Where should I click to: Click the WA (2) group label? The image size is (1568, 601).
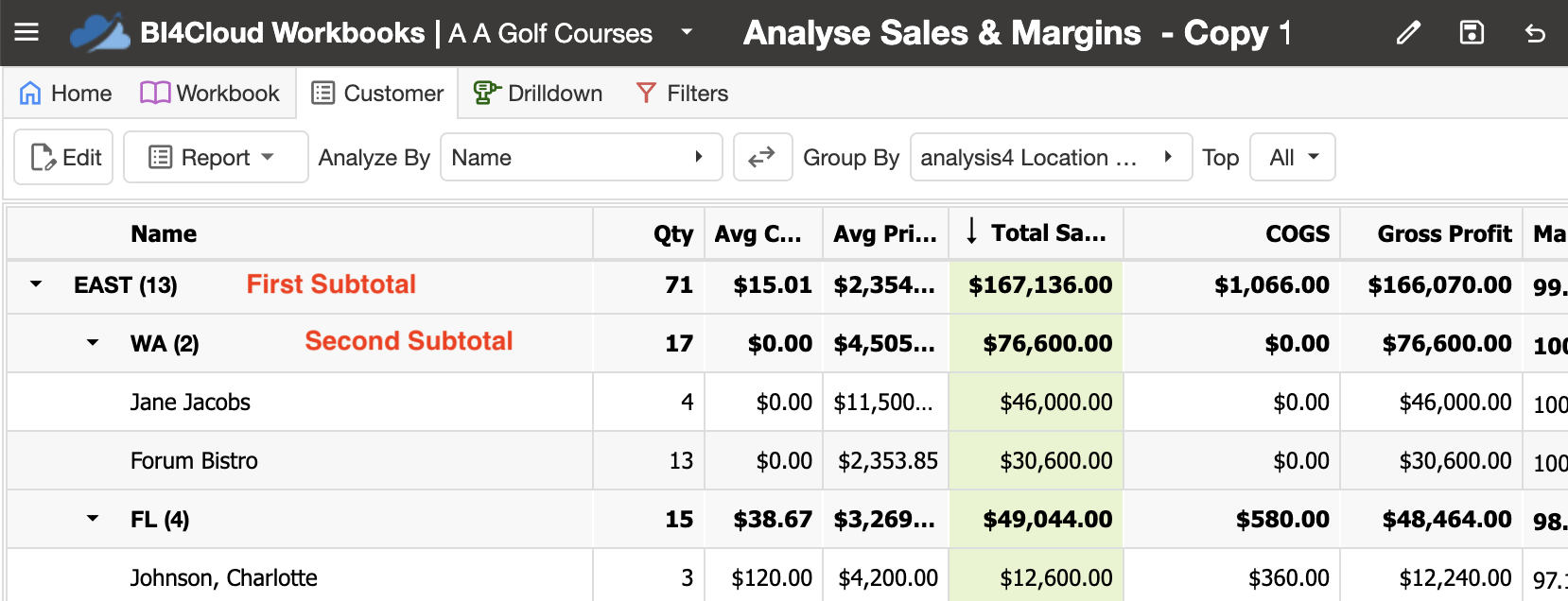coord(165,344)
